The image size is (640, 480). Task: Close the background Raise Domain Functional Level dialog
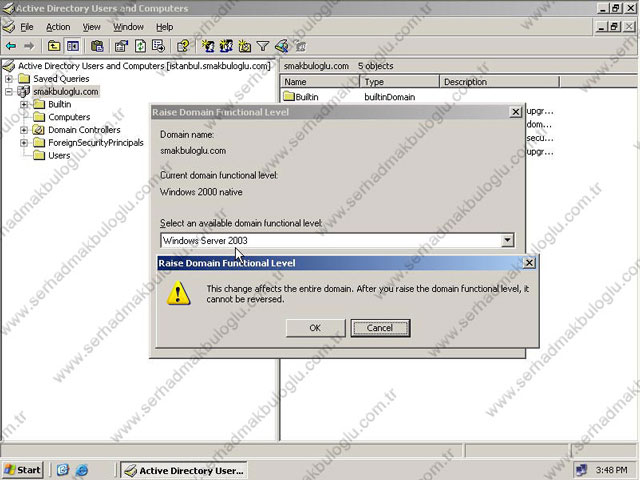[x=516, y=112]
